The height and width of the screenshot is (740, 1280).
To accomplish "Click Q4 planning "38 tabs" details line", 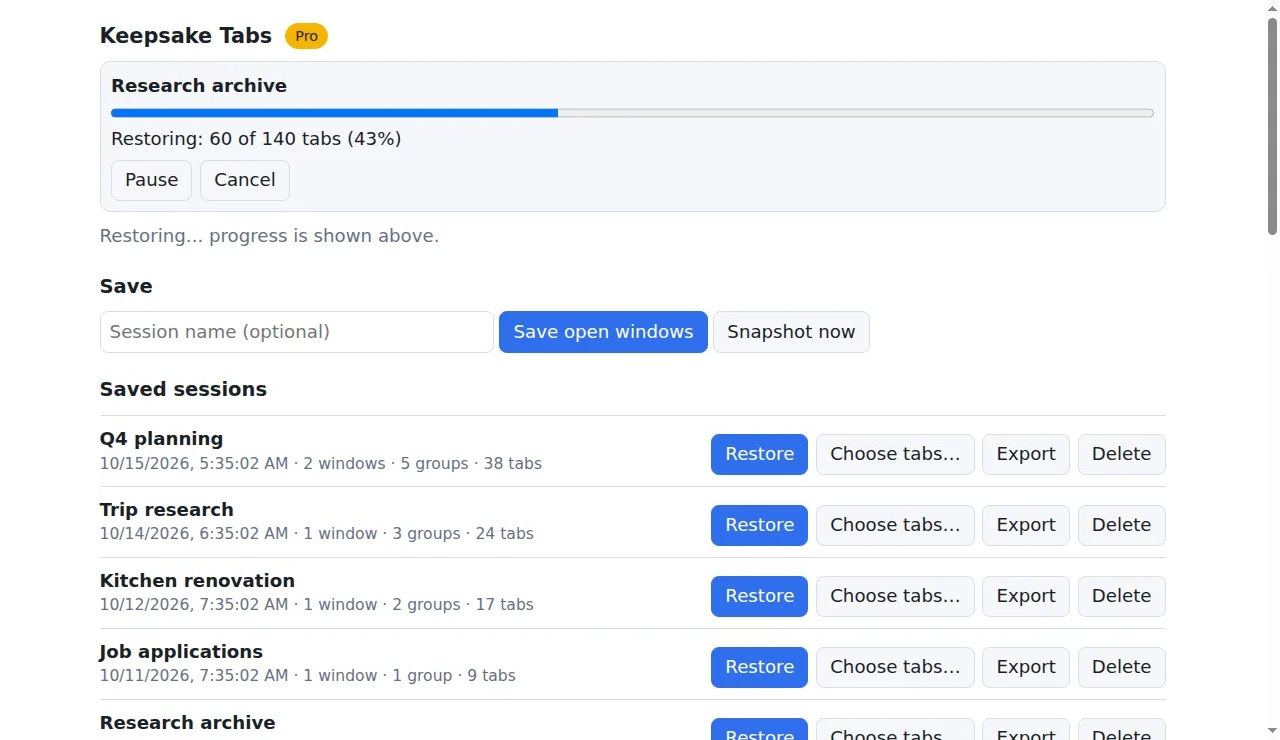I will click(321, 464).
